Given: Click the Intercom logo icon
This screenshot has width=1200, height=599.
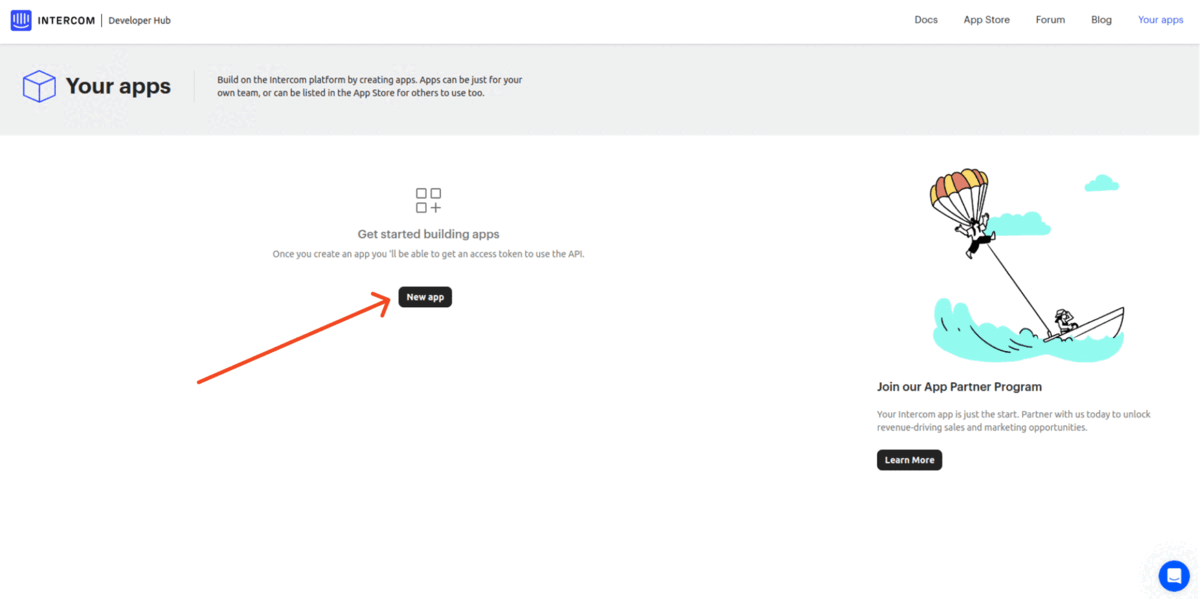Looking at the screenshot, I should tap(21, 19).
